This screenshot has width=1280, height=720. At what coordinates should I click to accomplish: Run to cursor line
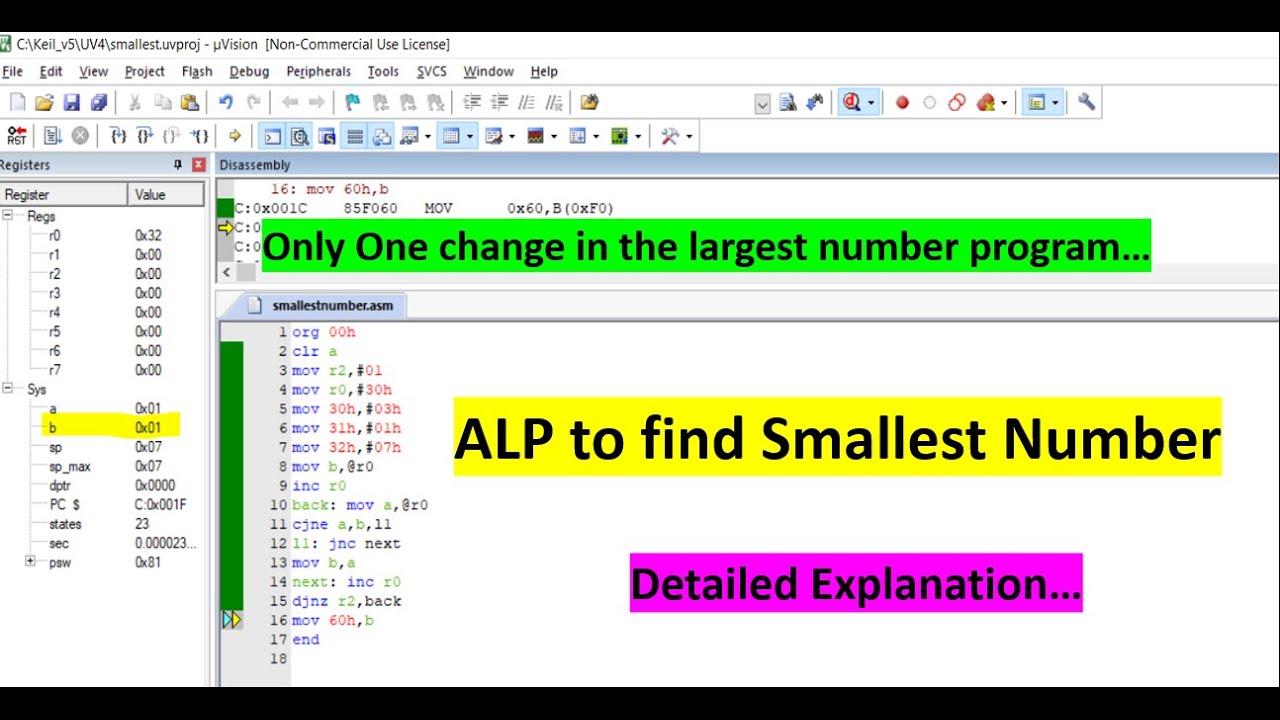click(200, 136)
